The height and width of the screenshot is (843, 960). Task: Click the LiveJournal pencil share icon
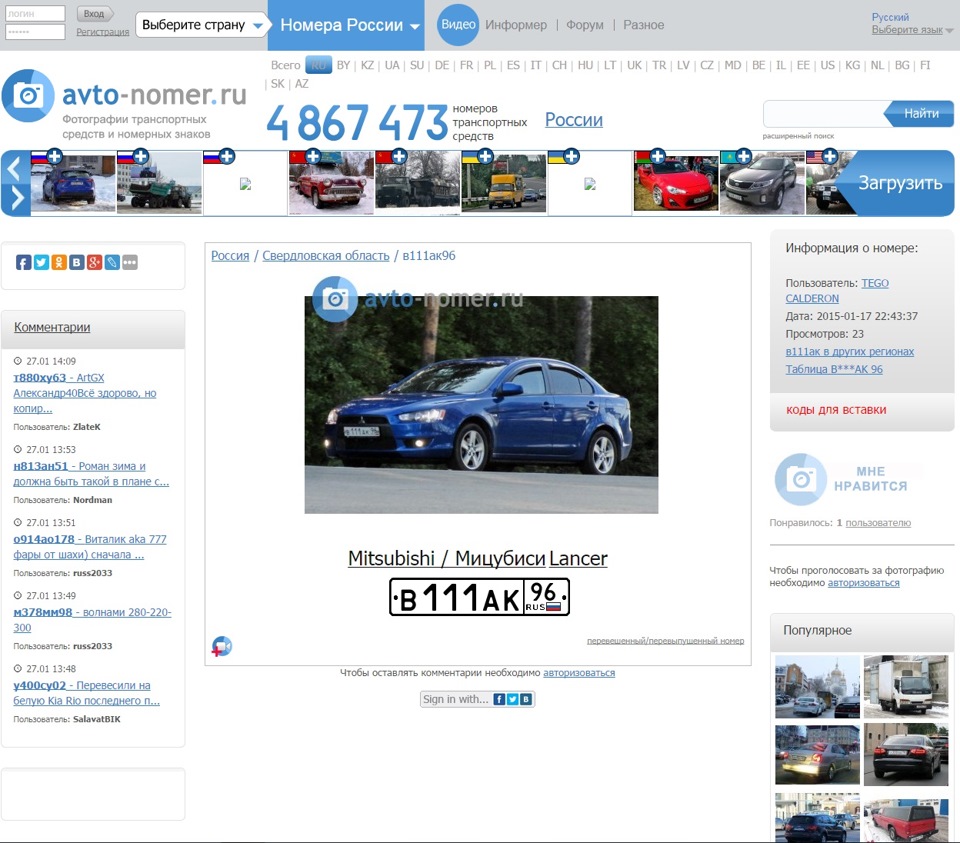coord(112,263)
